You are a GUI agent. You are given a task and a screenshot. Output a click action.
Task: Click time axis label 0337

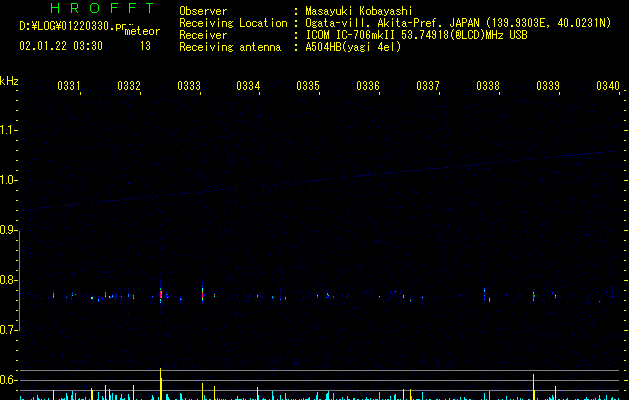point(428,86)
